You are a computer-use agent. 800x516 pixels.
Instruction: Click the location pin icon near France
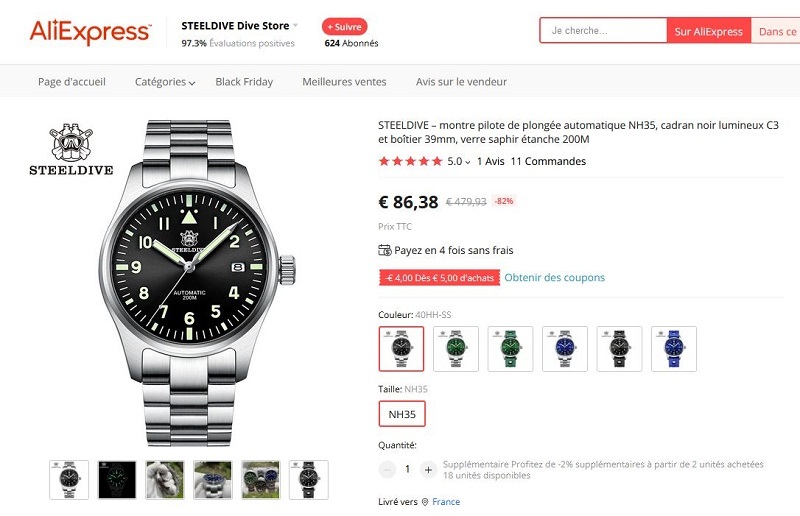point(425,502)
